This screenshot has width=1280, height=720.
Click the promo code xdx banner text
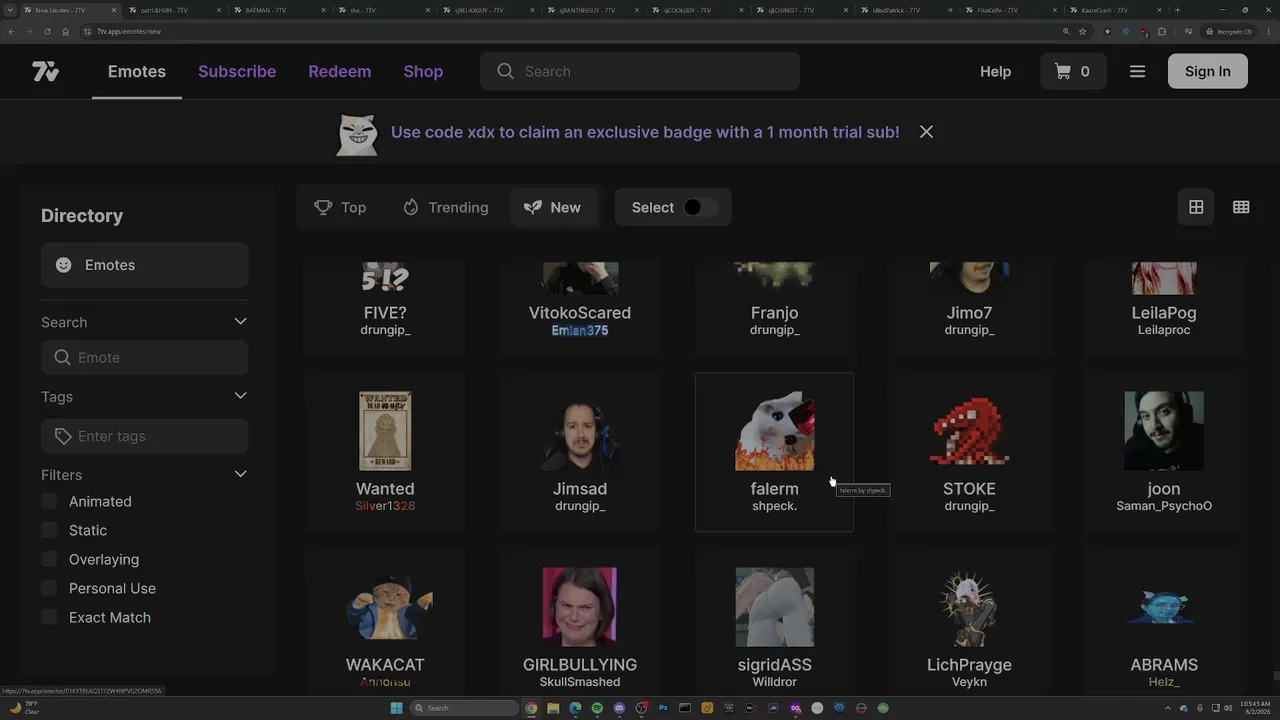point(645,132)
